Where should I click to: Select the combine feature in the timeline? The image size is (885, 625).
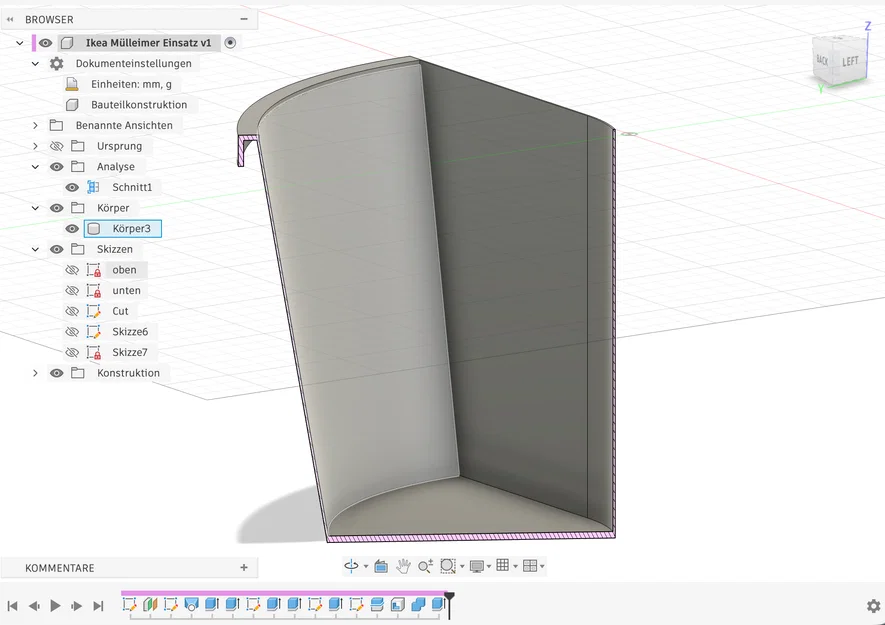click(418, 604)
